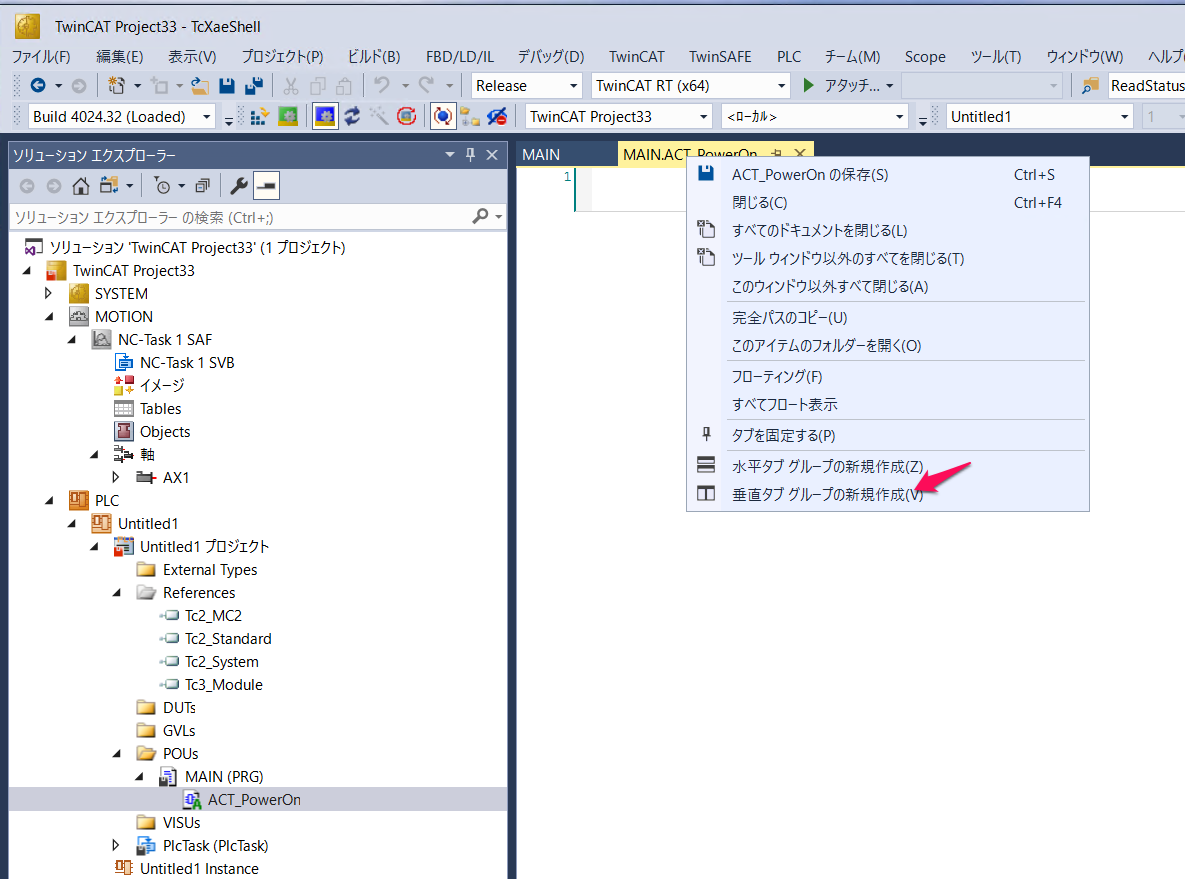Choose すべてのドキュメントを閉じる(L) entry
1185x879 pixels.
click(887, 231)
